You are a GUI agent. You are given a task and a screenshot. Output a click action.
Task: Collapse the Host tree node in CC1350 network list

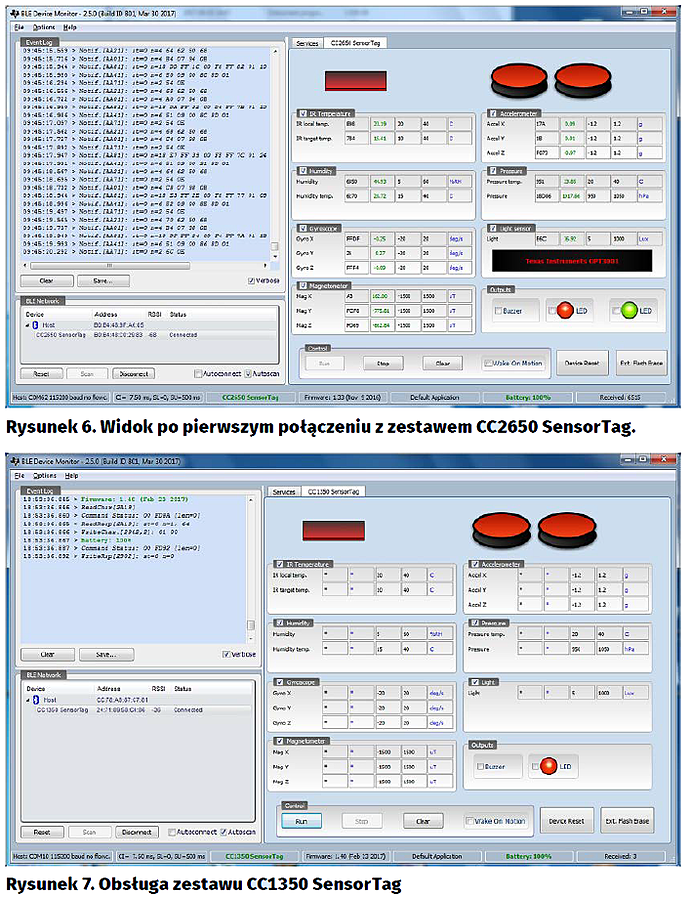click(x=27, y=700)
